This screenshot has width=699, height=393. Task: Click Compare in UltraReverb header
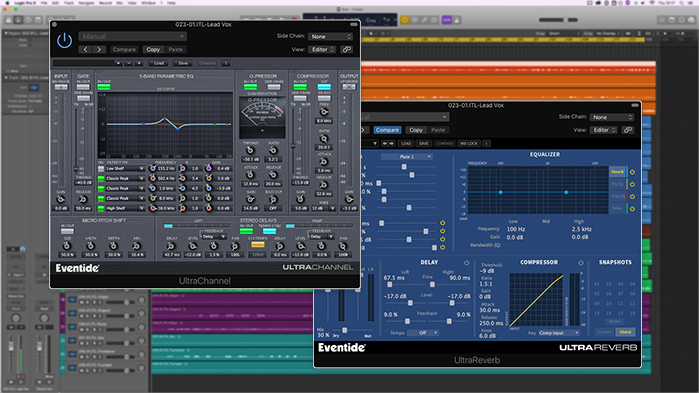(387, 130)
